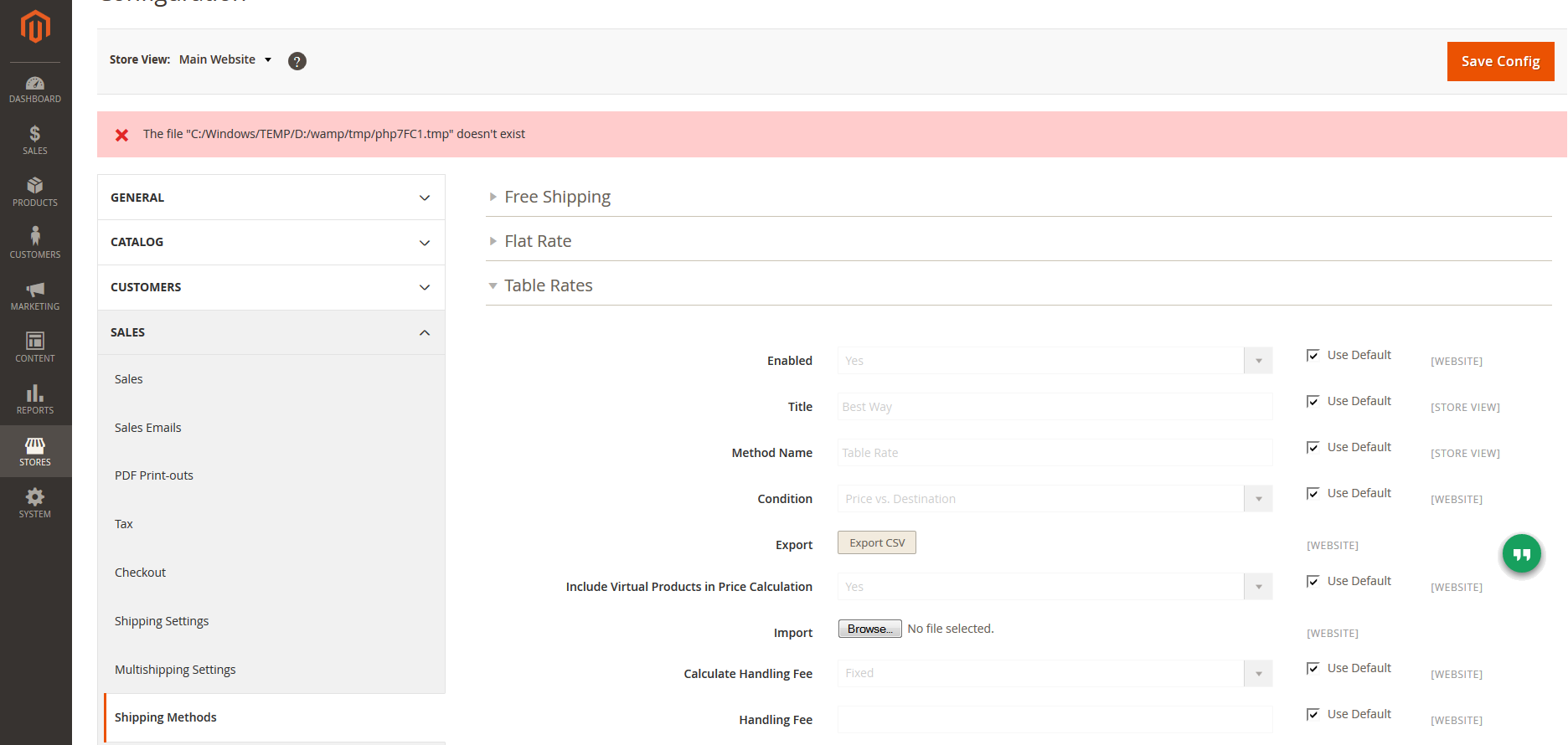Click the help question mark icon

tap(297, 61)
